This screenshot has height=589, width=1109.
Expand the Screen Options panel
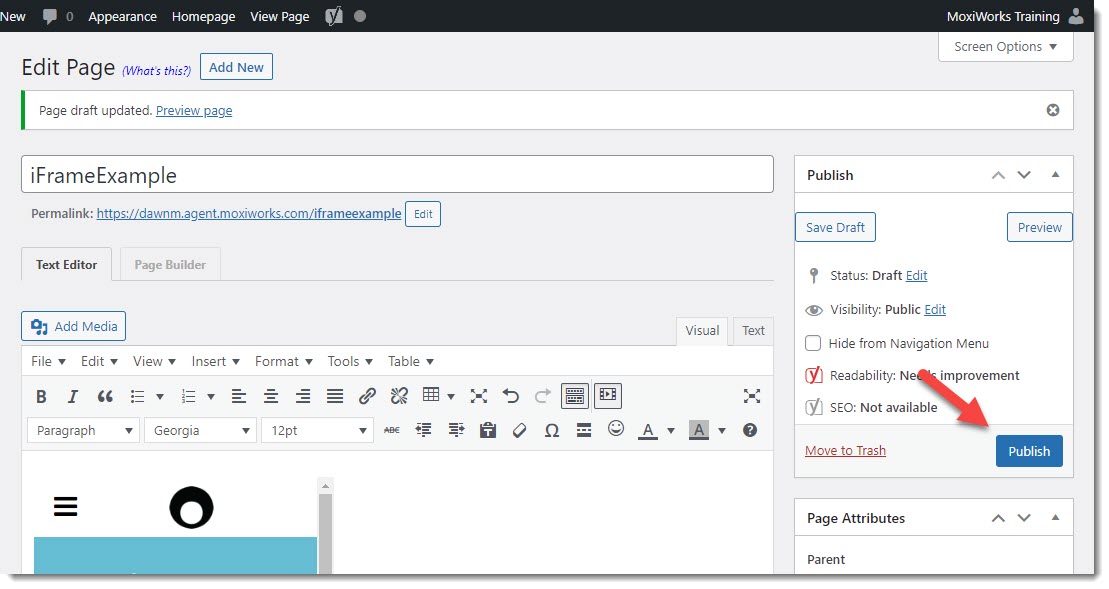tap(1005, 47)
